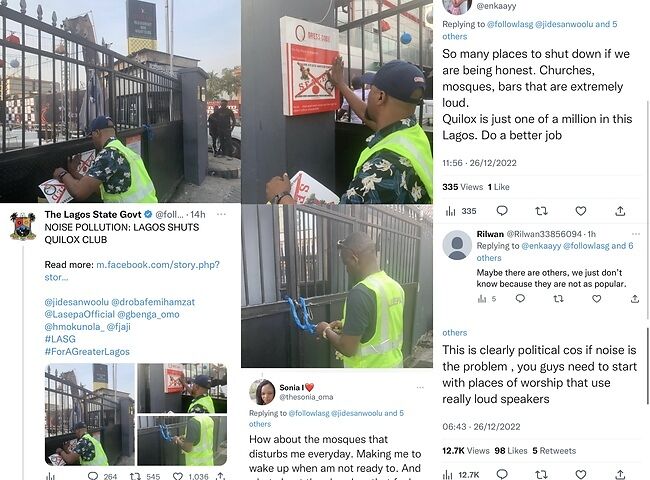Like Rilwan's reply with heart icon
Viewport: 650px width, 480px height.
[x=596, y=298]
